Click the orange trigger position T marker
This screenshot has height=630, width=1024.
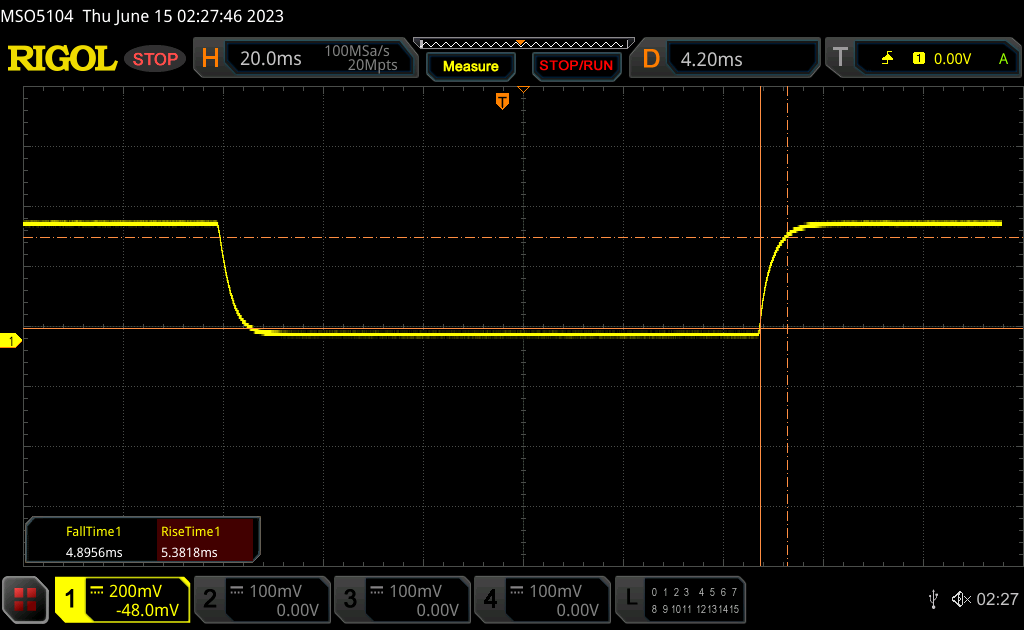[502, 101]
